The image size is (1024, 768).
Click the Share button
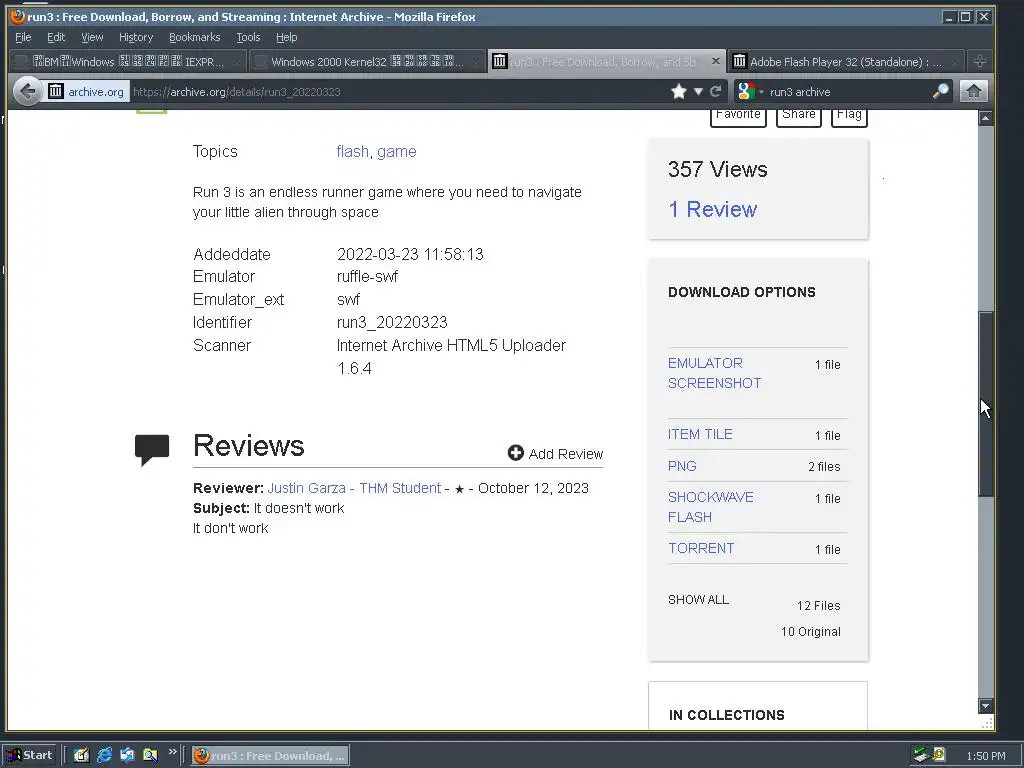tap(799, 116)
